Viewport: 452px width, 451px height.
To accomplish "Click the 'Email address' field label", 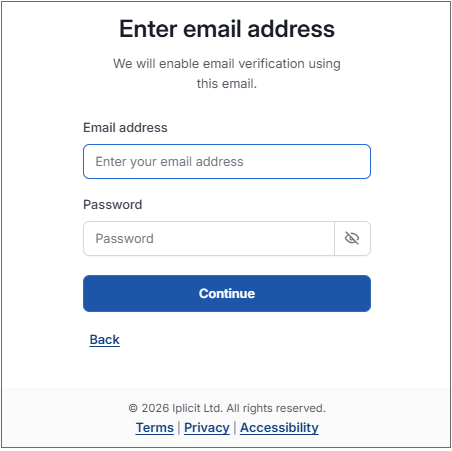I will tap(125, 128).
